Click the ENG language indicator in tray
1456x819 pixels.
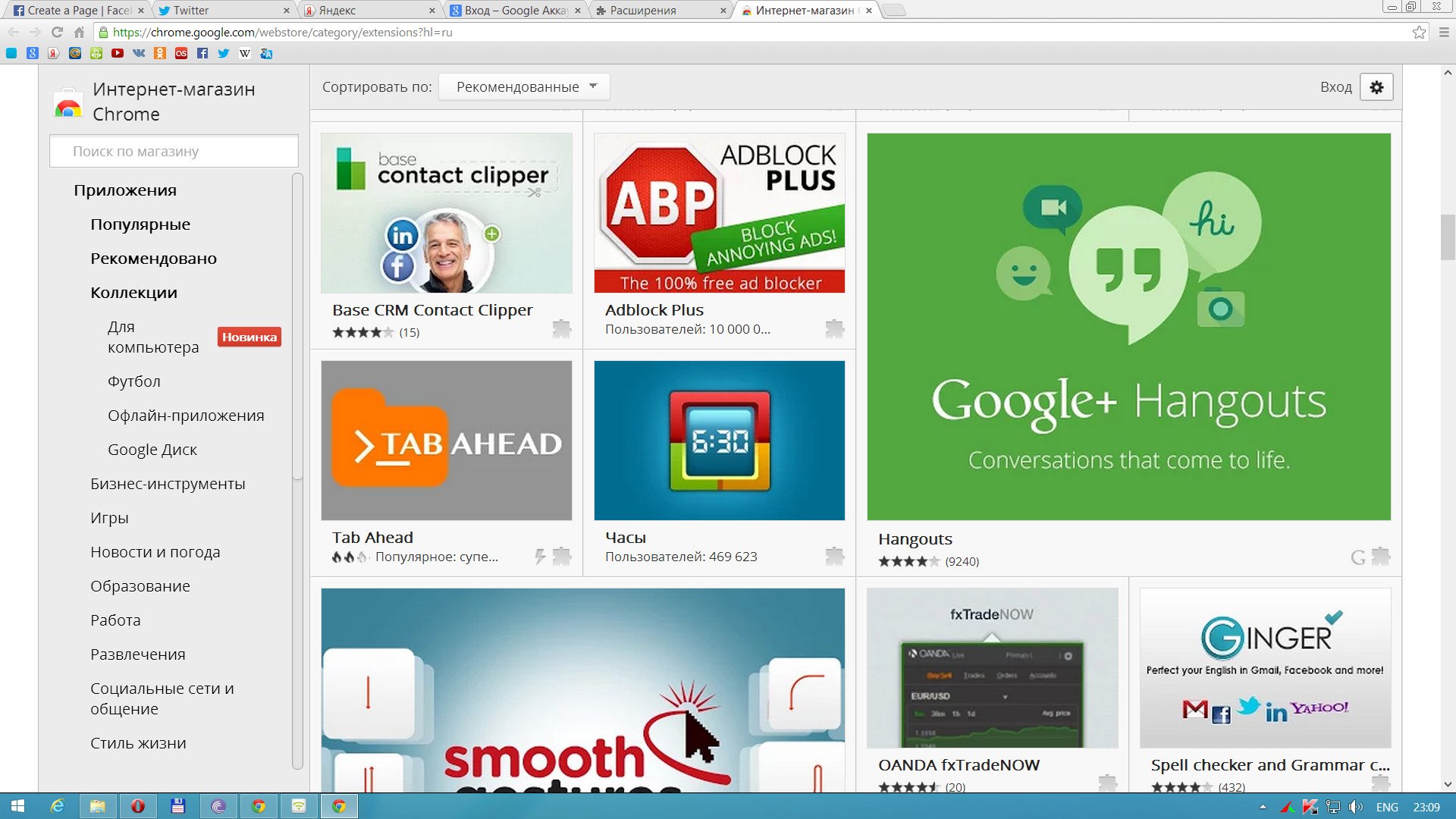[1387, 807]
